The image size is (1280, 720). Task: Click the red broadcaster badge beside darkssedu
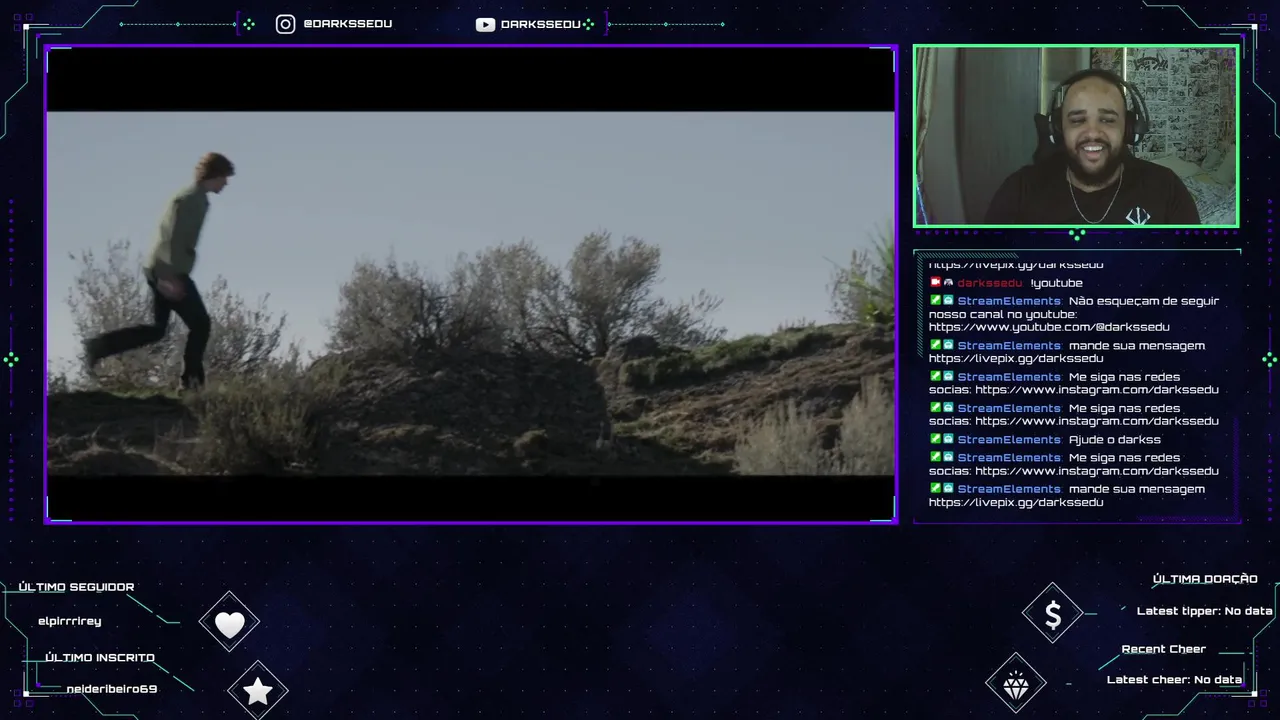click(935, 283)
